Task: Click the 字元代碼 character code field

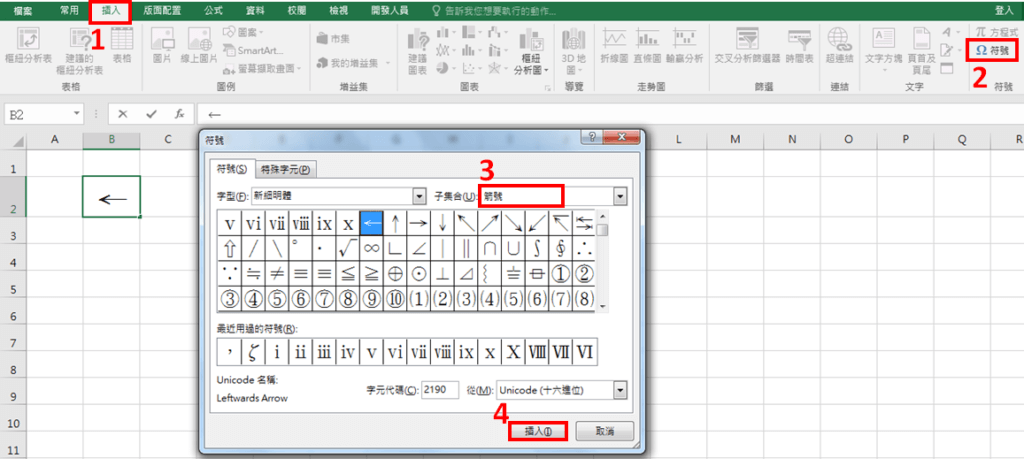Action: point(440,389)
